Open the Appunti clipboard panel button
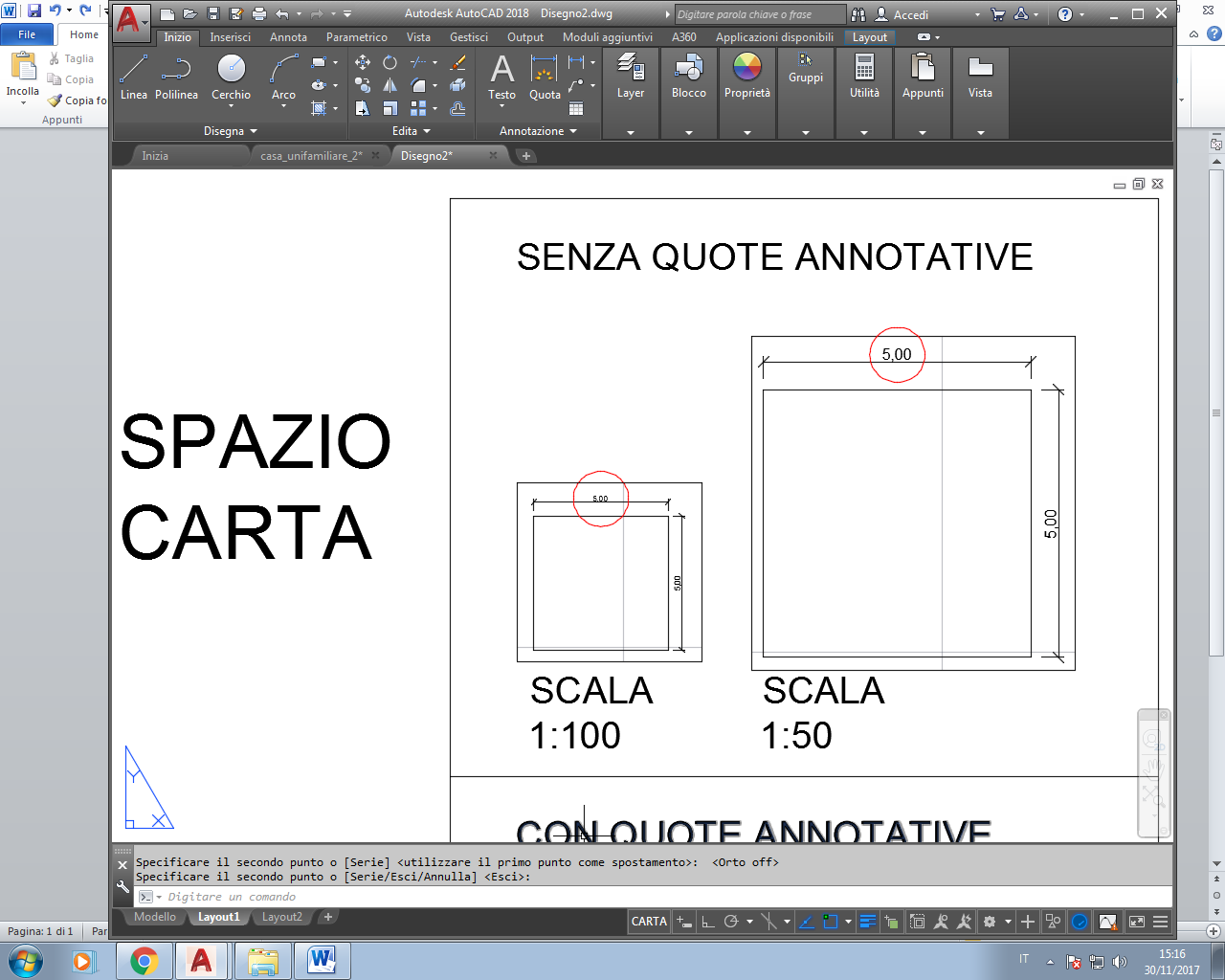Screen dimensions: 1225x980 [x=923, y=77]
